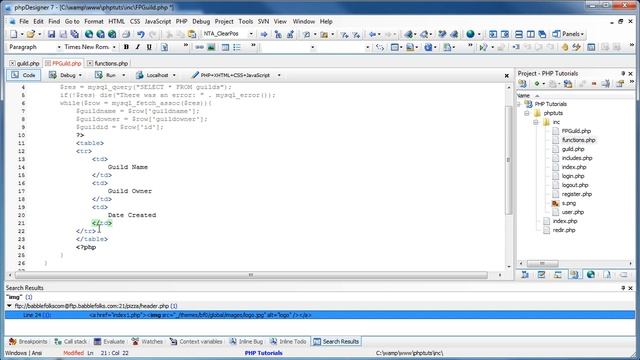Save the file with the blue floppy disk icon

click(x=51, y=34)
